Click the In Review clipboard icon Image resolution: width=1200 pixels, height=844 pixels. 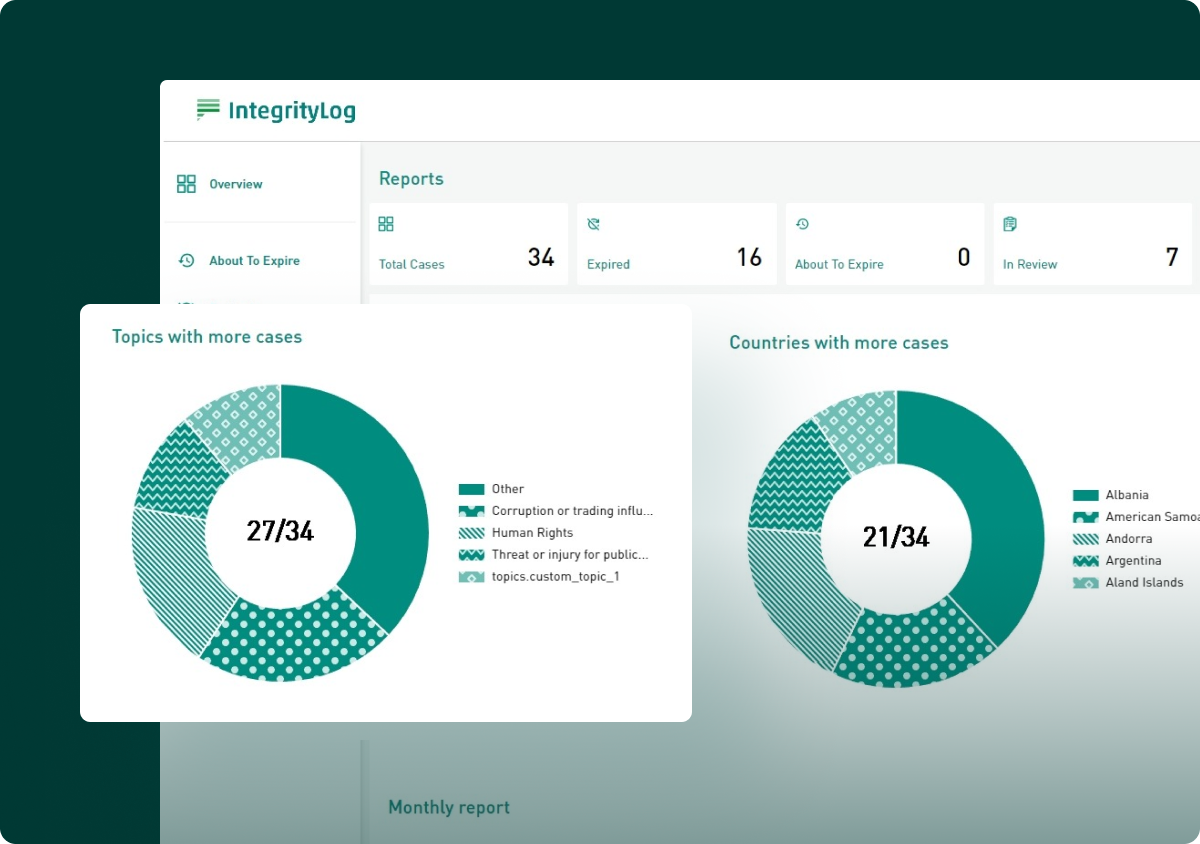[x=1011, y=223]
